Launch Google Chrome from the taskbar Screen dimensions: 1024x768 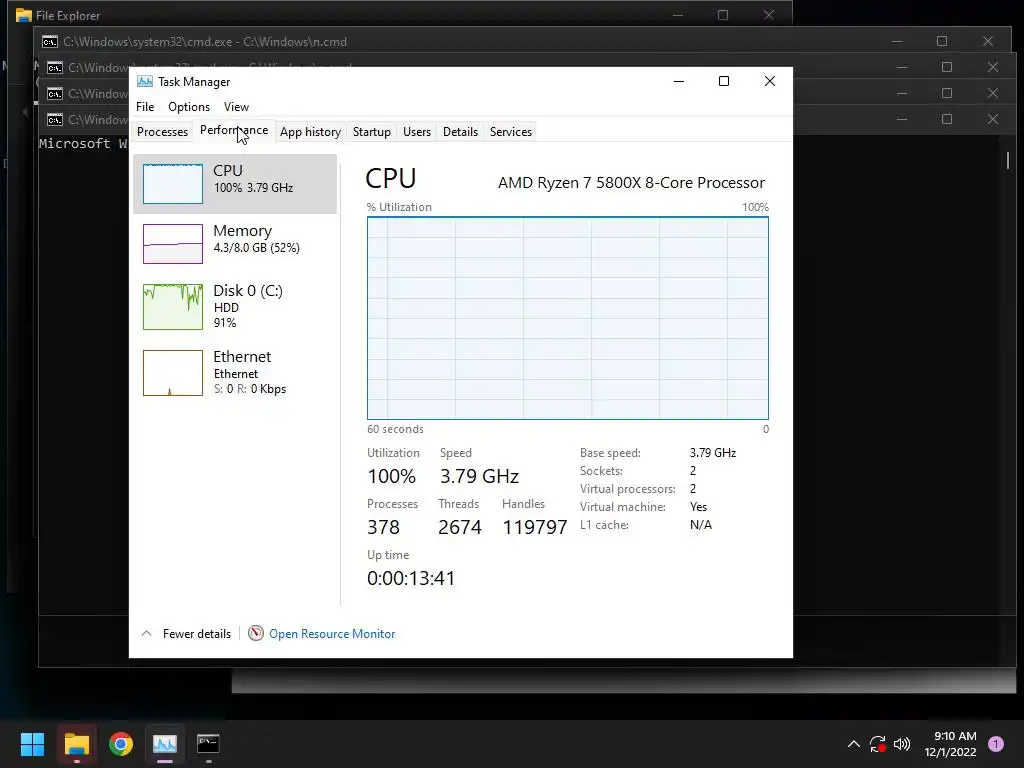121,743
